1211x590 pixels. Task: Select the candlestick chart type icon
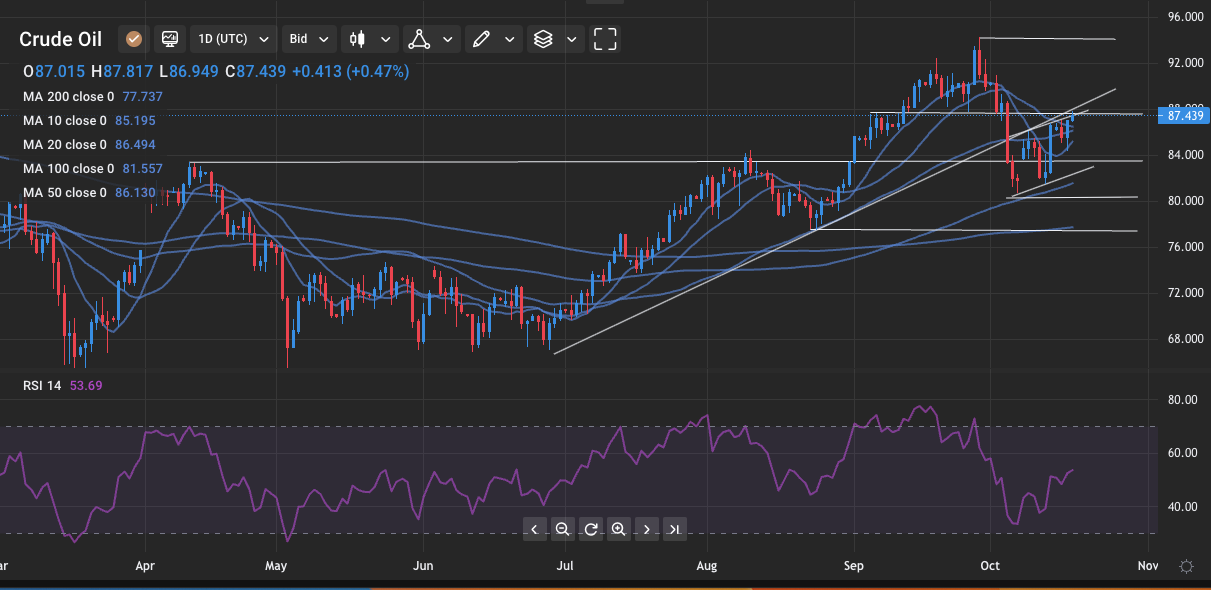(357, 39)
